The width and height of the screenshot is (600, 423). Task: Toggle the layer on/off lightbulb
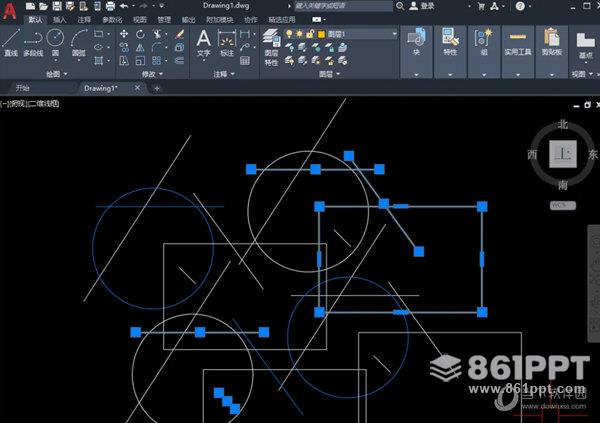point(289,34)
